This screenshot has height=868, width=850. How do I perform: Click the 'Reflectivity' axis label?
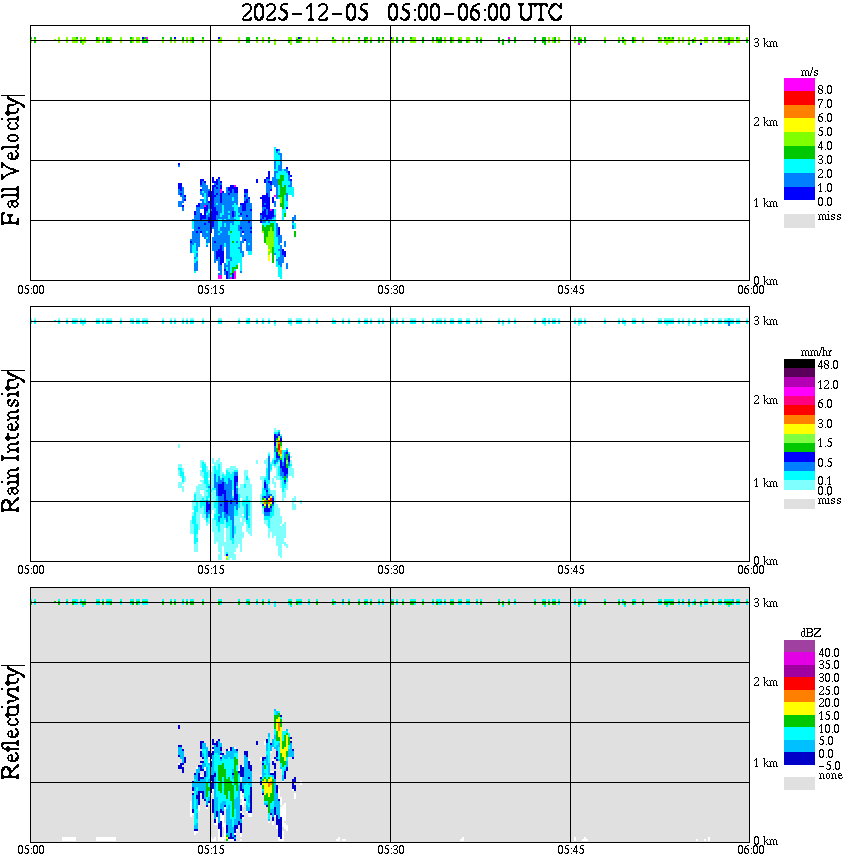[x=11, y=722]
